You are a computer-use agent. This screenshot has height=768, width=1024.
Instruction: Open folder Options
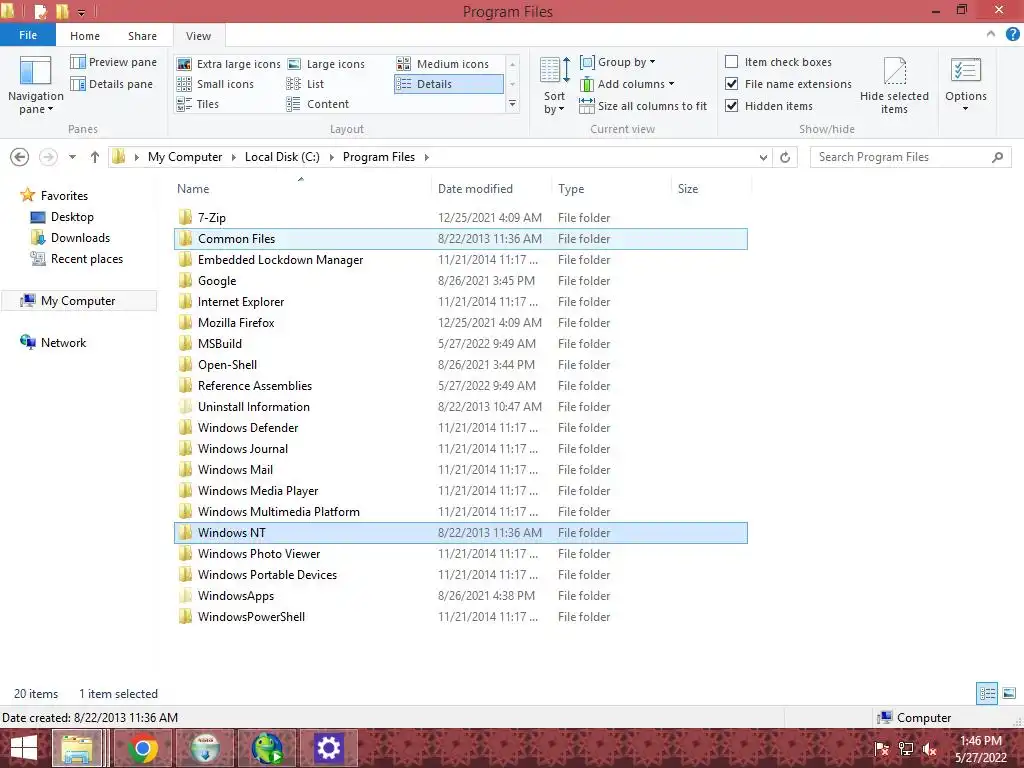click(x=965, y=86)
